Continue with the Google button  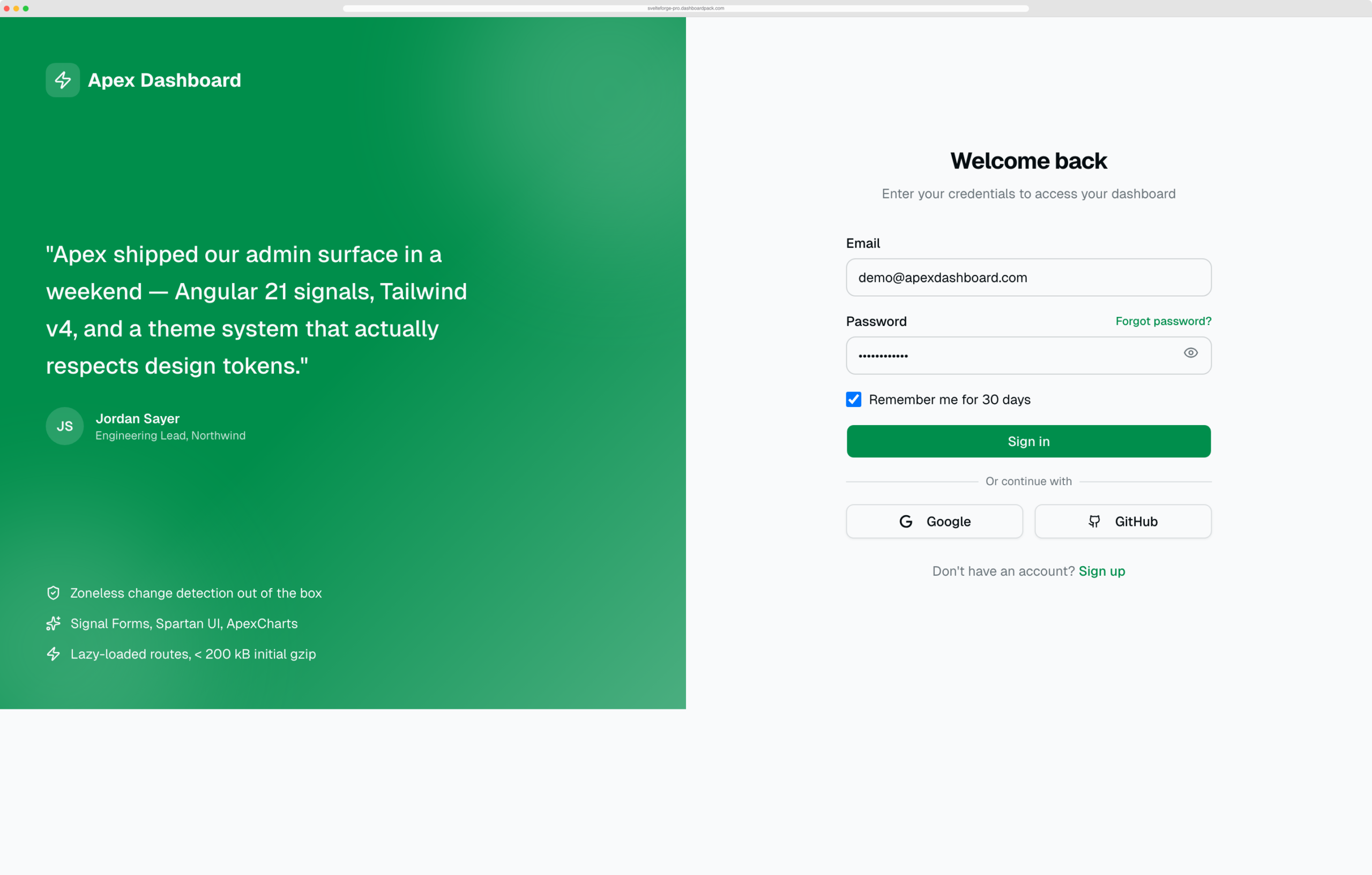[x=935, y=521]
